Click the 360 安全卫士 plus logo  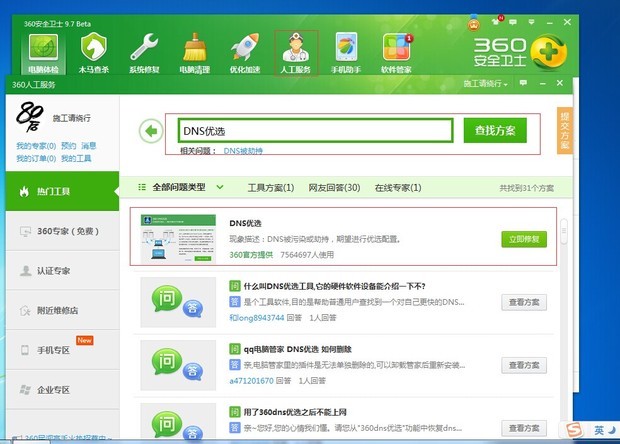click(548, 52)
